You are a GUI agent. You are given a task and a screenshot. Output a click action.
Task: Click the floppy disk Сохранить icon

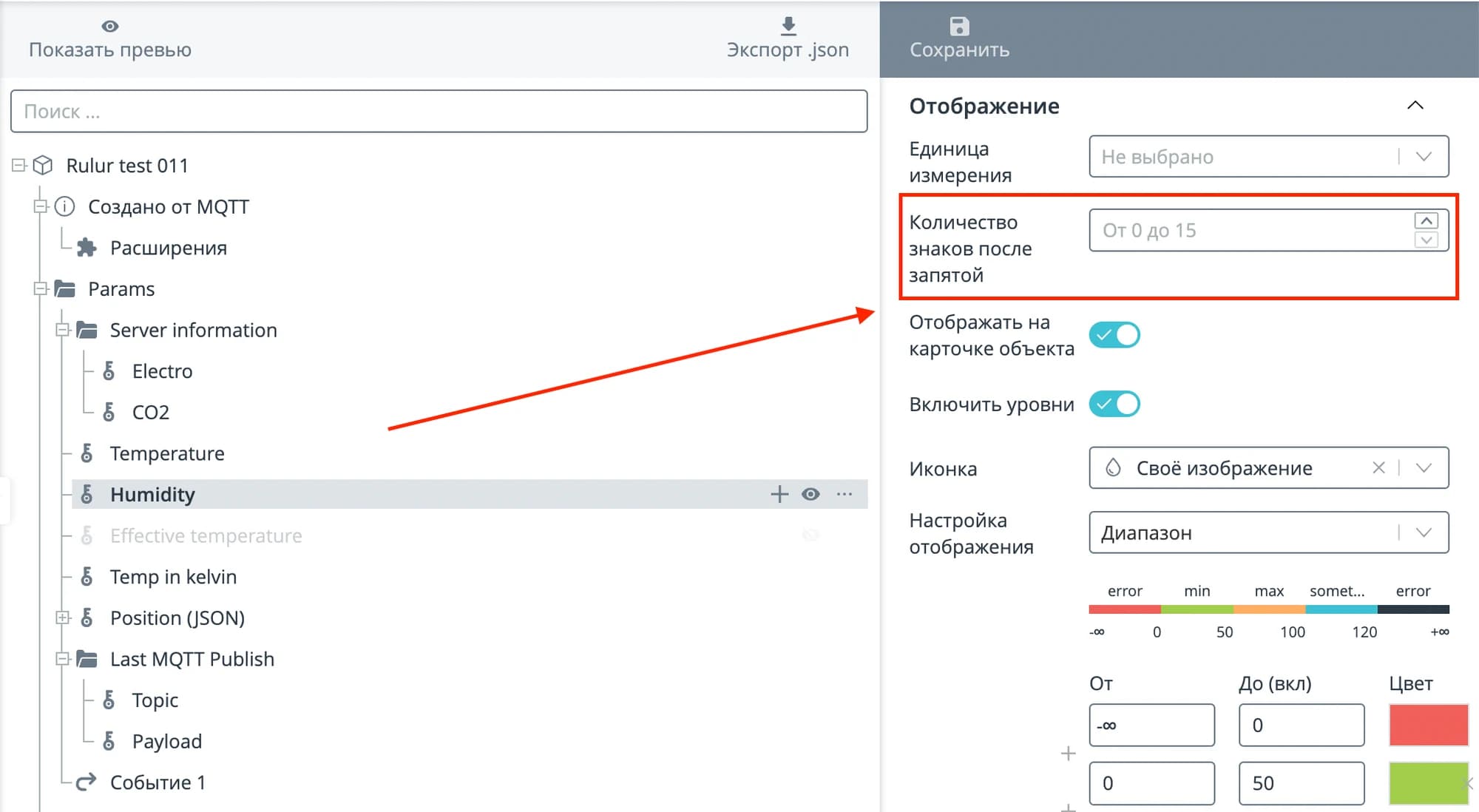pos(959,26)
